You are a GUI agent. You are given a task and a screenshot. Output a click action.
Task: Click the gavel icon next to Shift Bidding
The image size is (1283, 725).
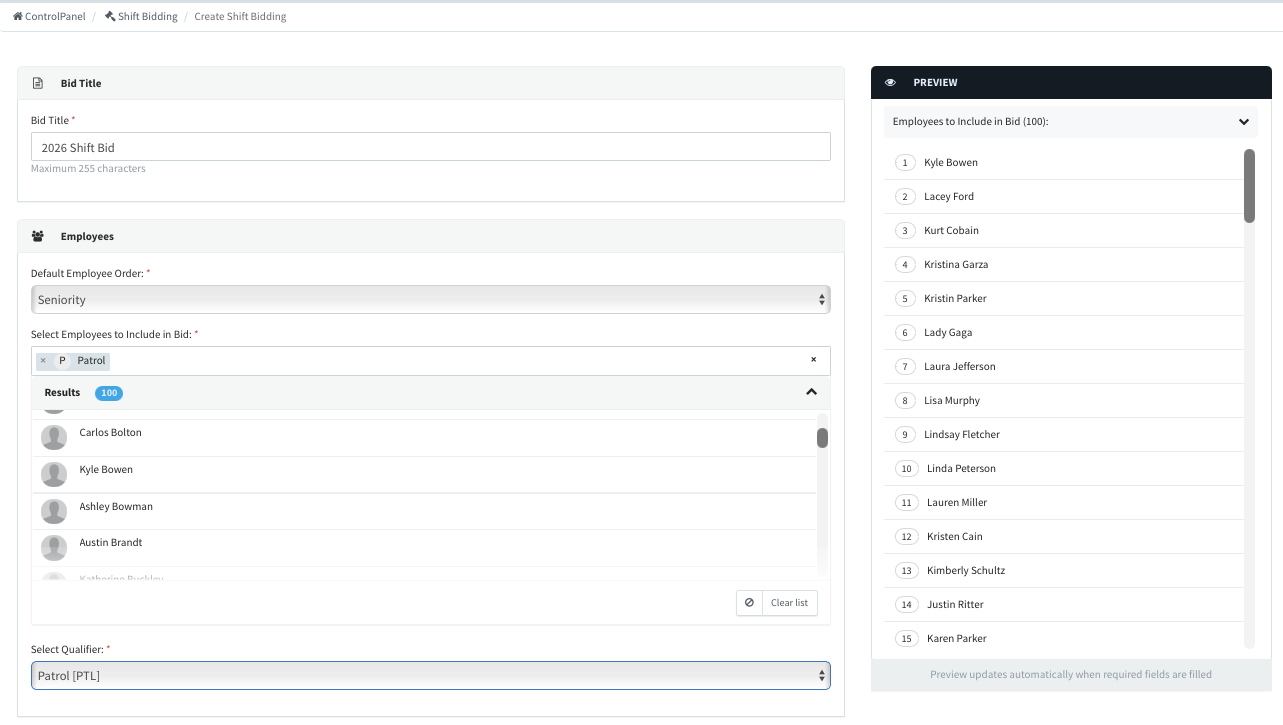point(110,16)
